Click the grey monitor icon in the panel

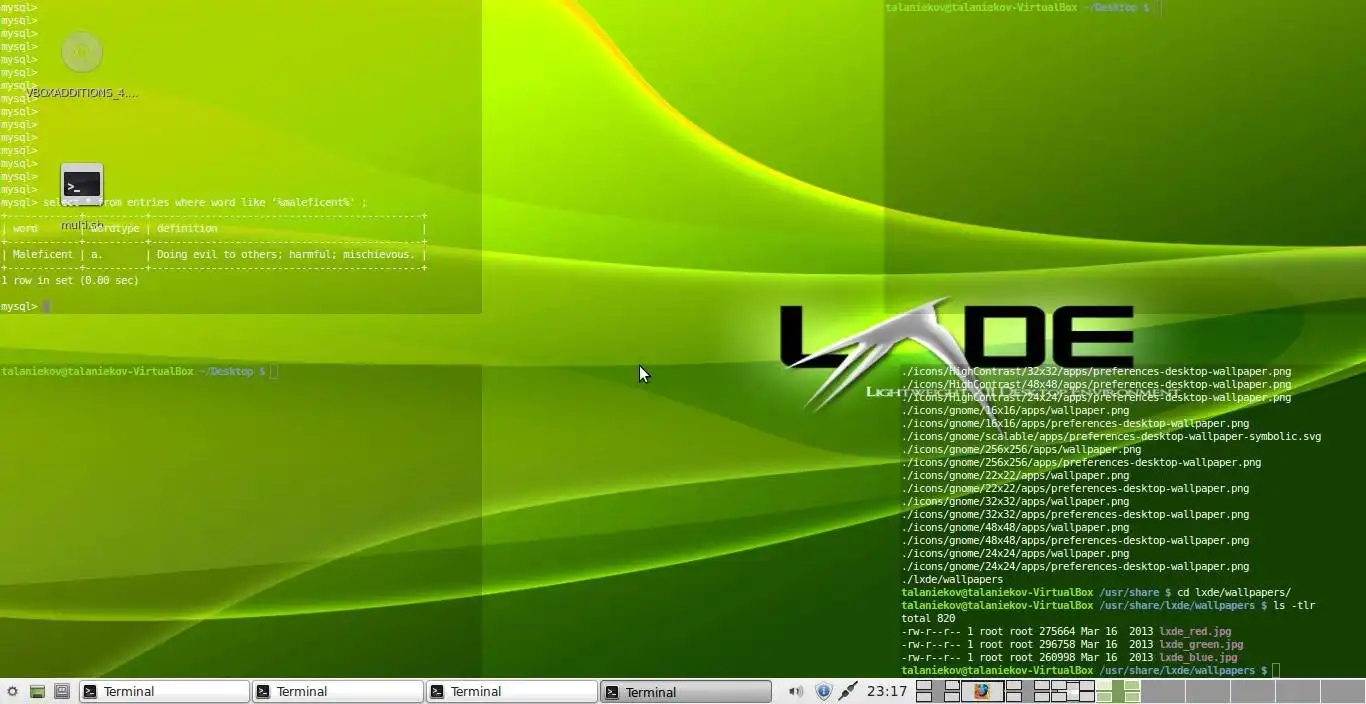click(x=62, y=691)
